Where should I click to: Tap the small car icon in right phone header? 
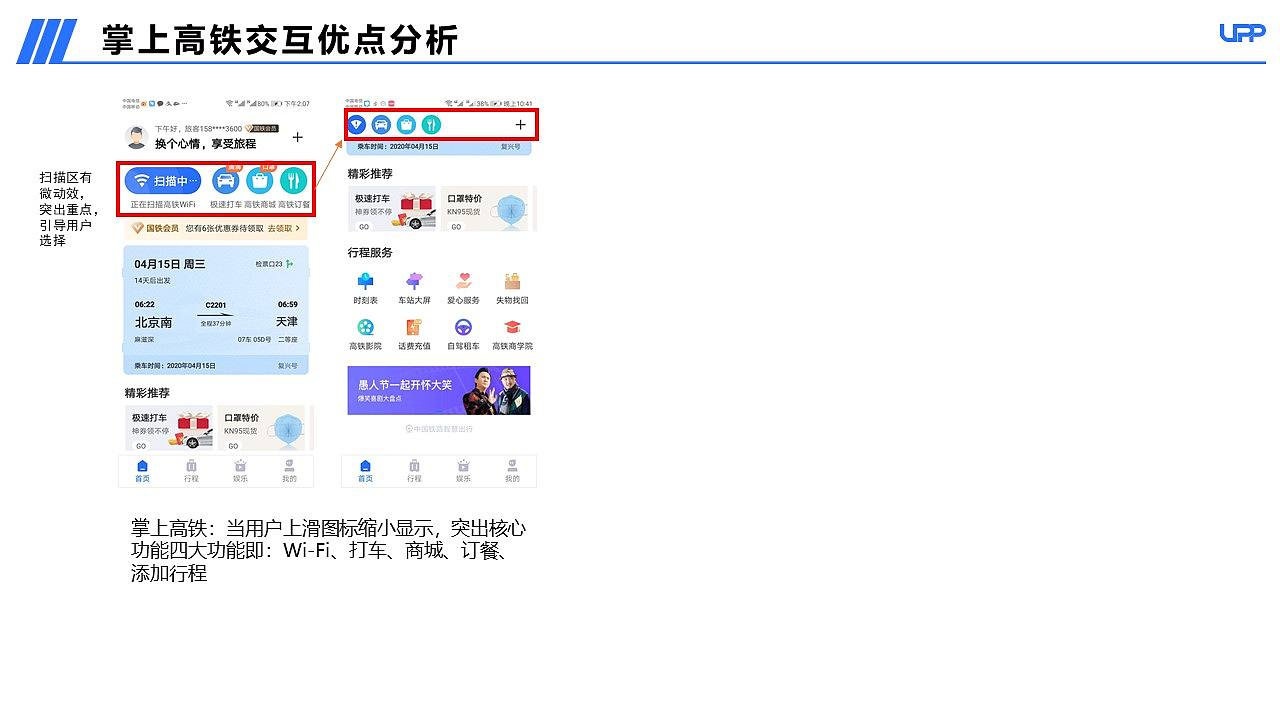point(381,125)
